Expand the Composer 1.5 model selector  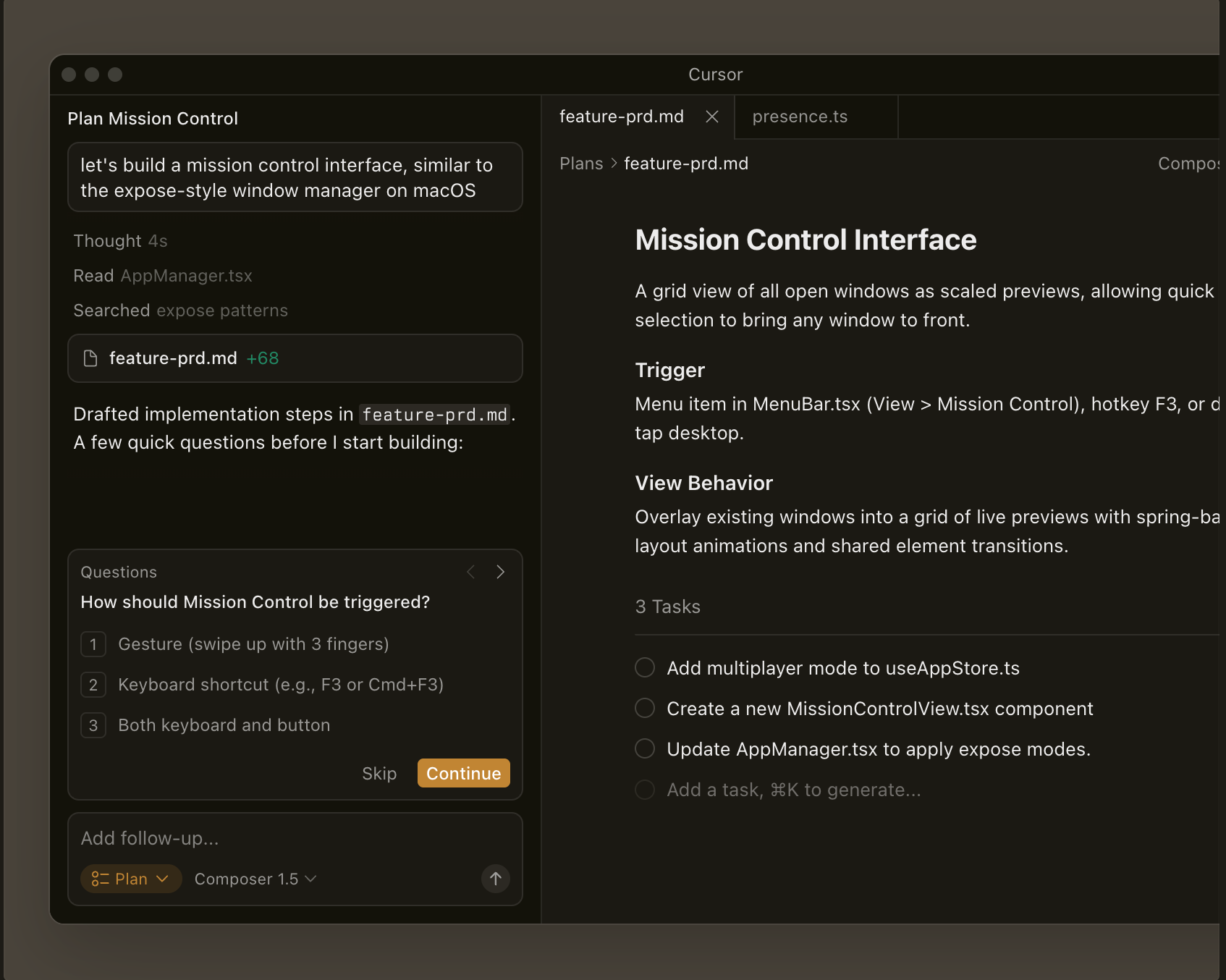[255, 879]
